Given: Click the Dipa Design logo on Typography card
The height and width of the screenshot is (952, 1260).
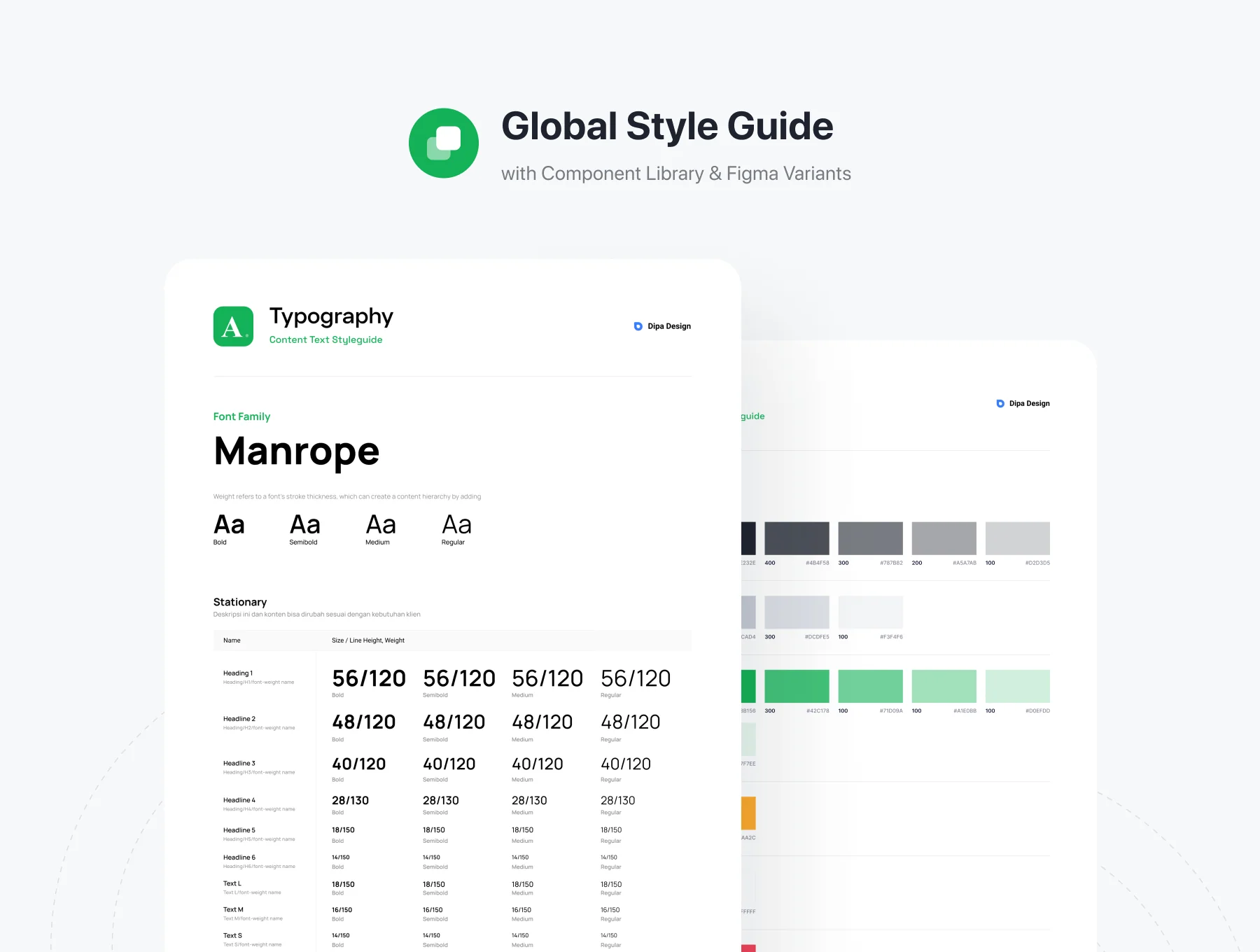Looking at the screenshot, I should coord(662,326).
